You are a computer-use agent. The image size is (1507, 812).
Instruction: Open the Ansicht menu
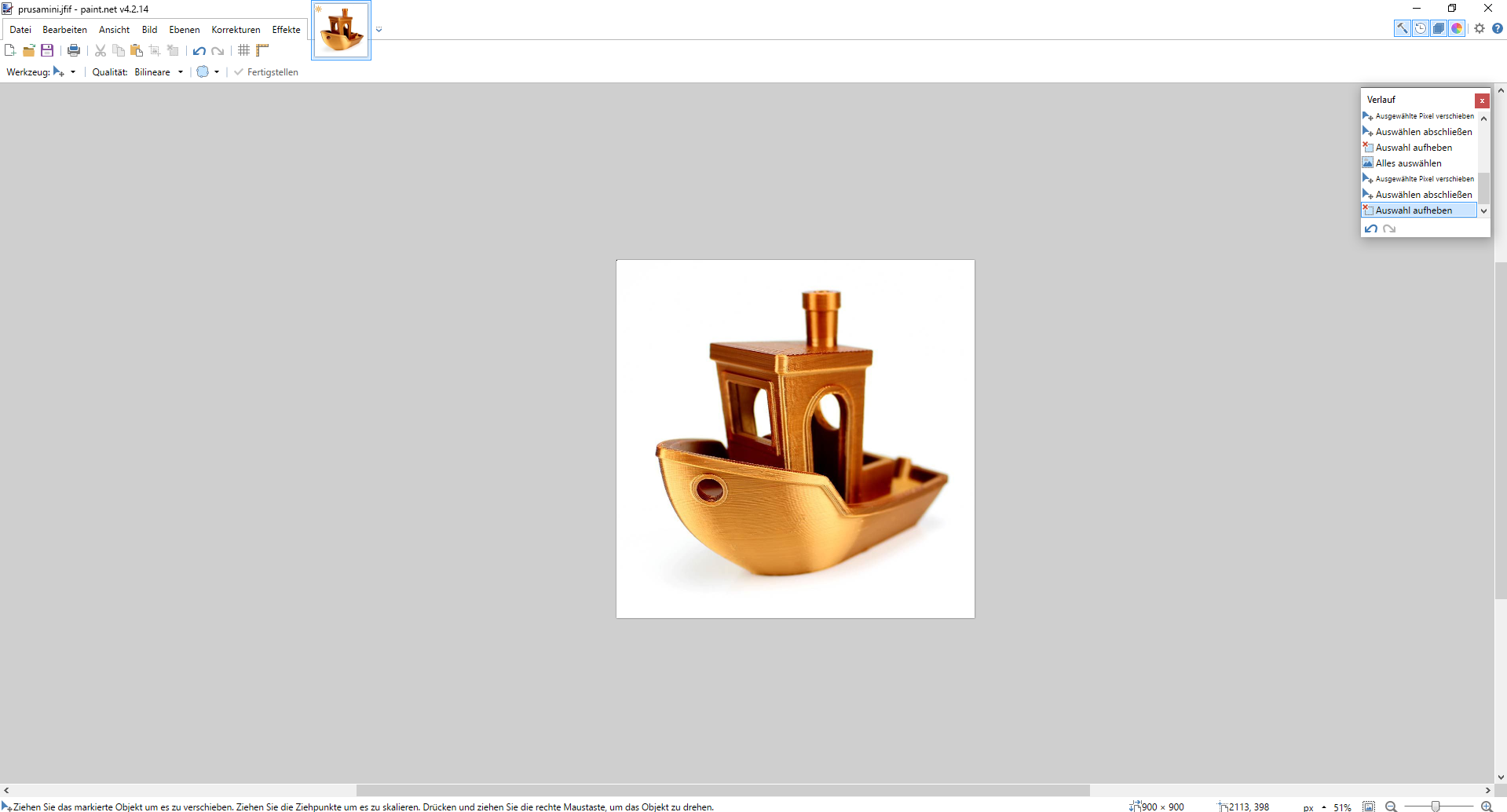click(114, 30)
